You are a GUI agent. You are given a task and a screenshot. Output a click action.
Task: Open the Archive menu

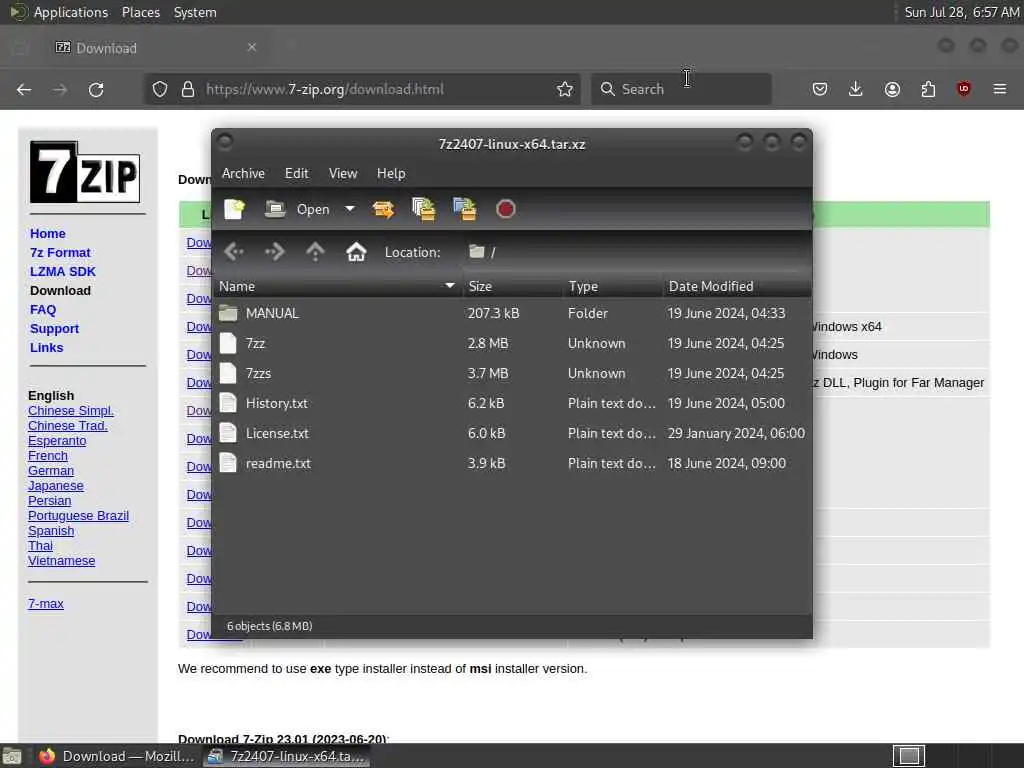click(x=243, y=173)
